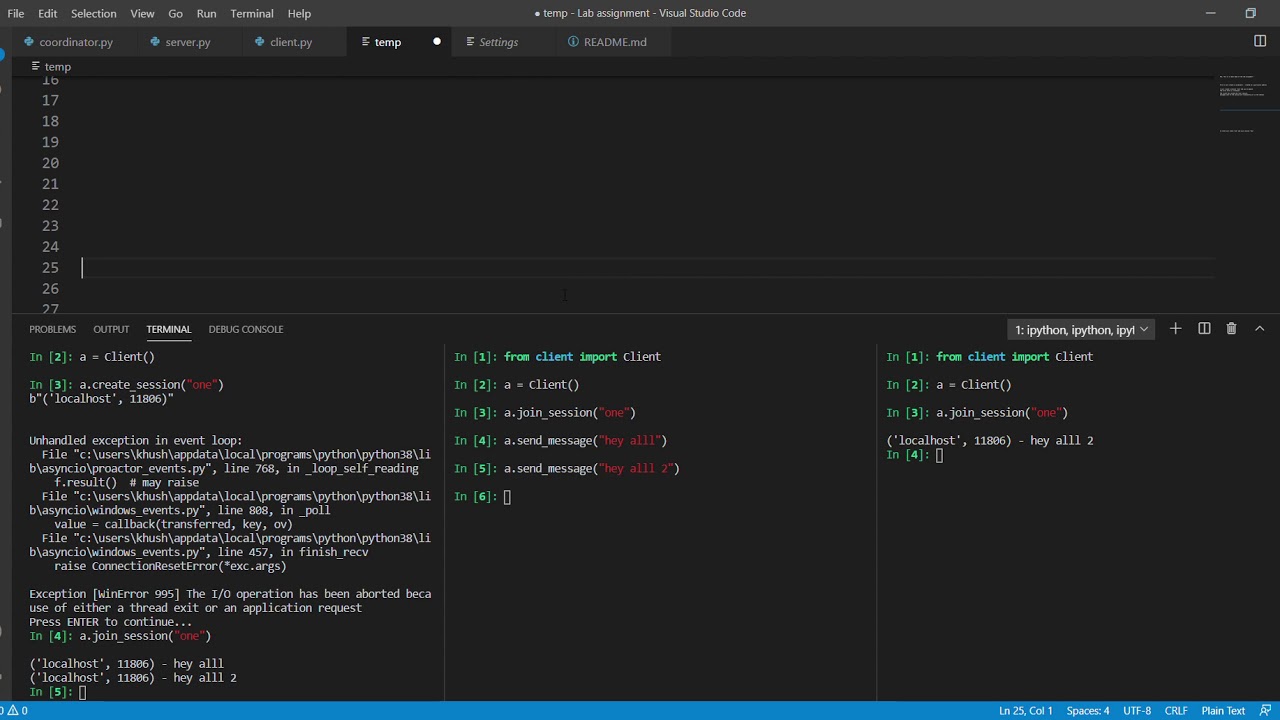Switch to the client.py tab

290,42
